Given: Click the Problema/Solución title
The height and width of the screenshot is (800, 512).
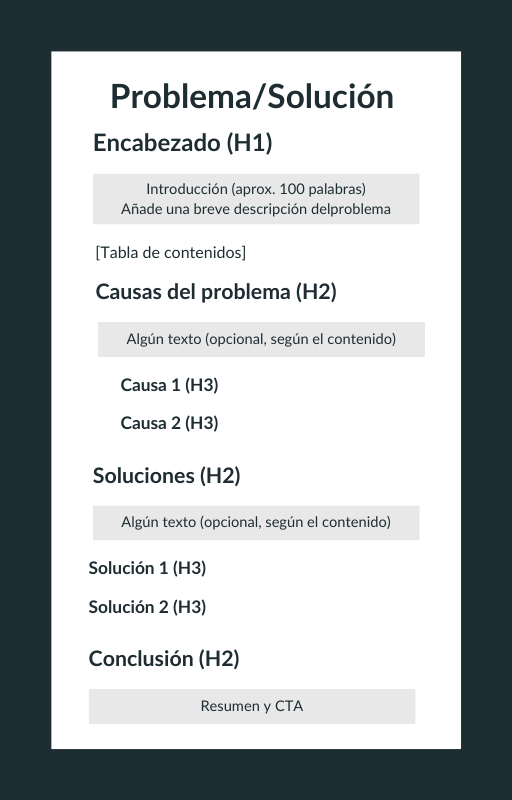Looking at the screenshot, I should click(x=252, y=96).
